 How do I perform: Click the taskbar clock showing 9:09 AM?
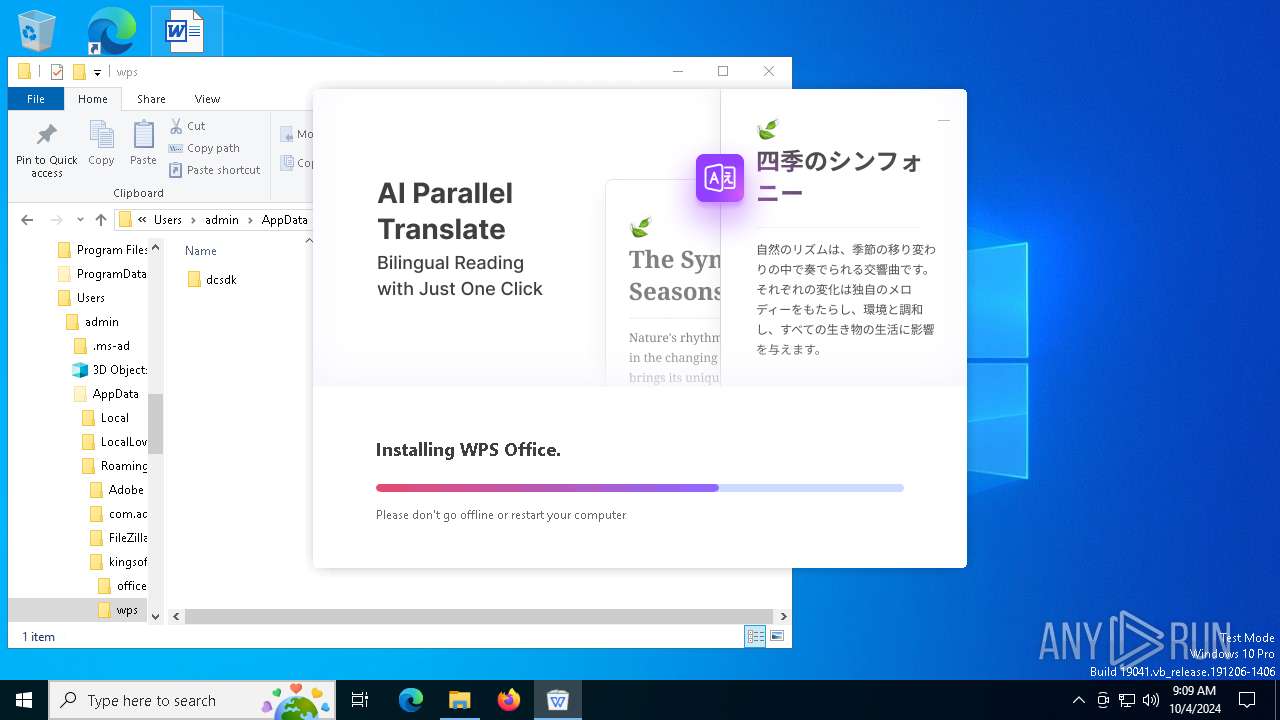point(1194,700)
